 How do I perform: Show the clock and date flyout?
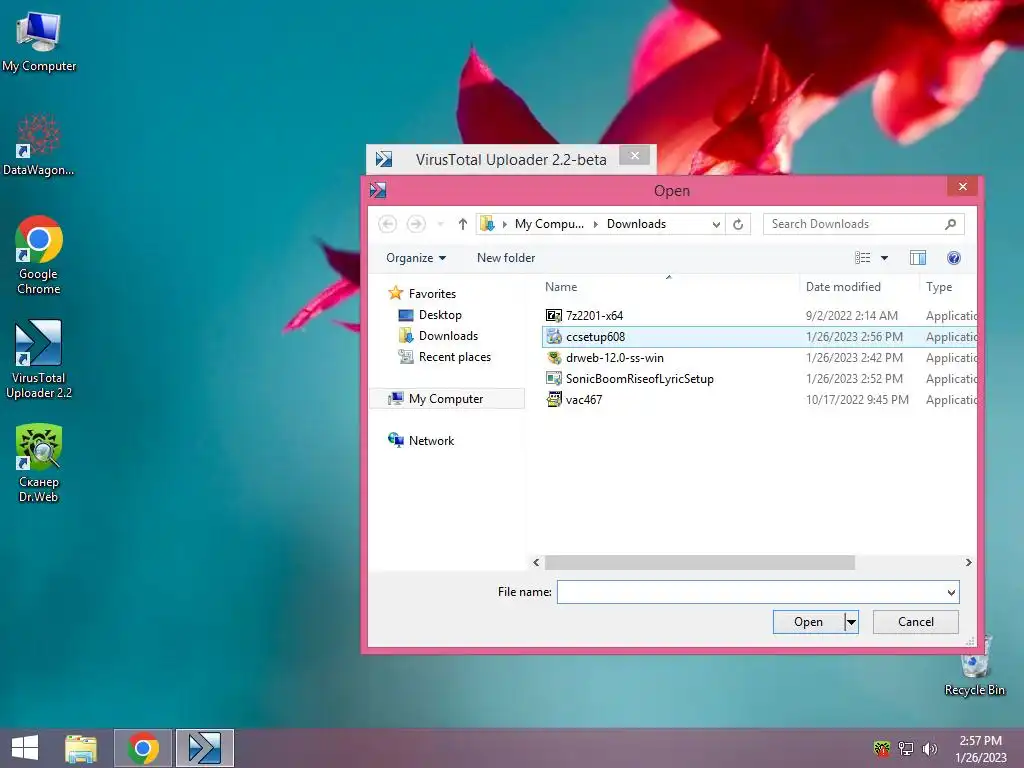point(980,748)
